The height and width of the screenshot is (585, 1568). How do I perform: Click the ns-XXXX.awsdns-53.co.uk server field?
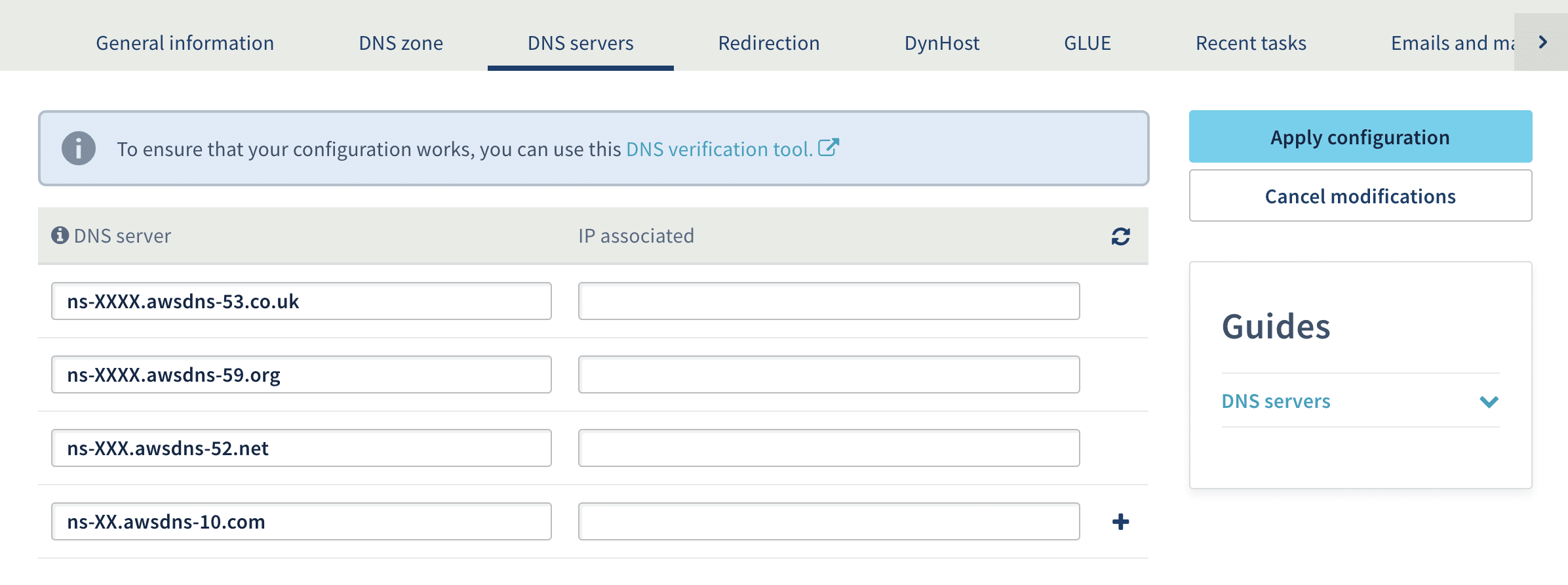pos(302,301)
